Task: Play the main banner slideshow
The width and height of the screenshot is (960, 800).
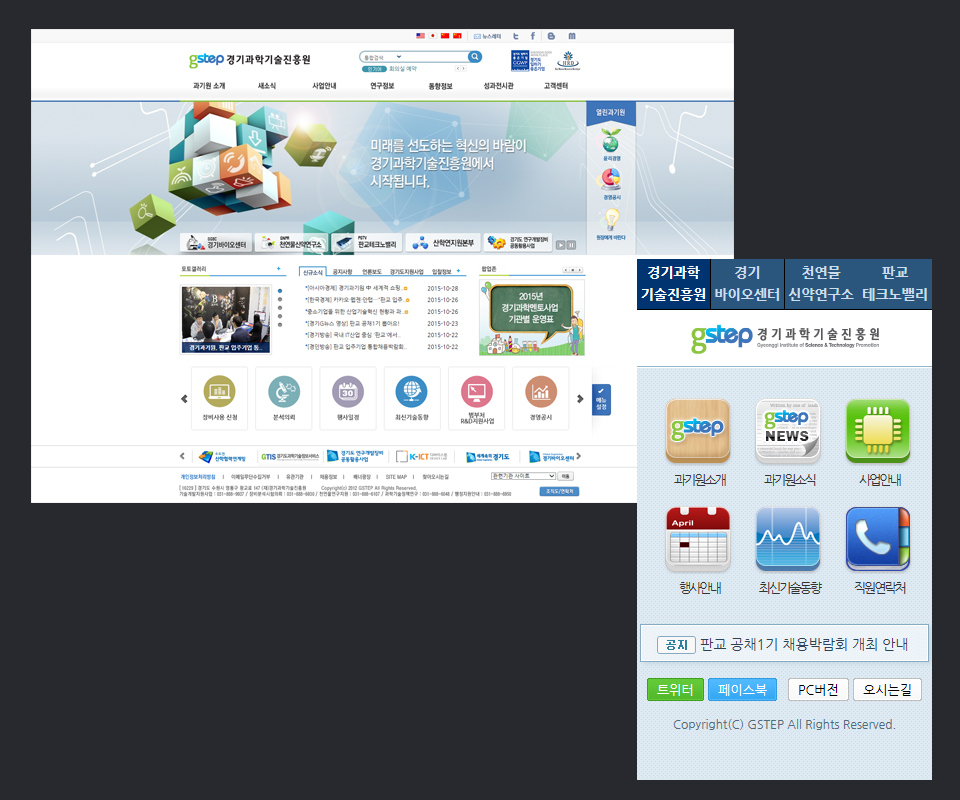Action: [560, 245]
